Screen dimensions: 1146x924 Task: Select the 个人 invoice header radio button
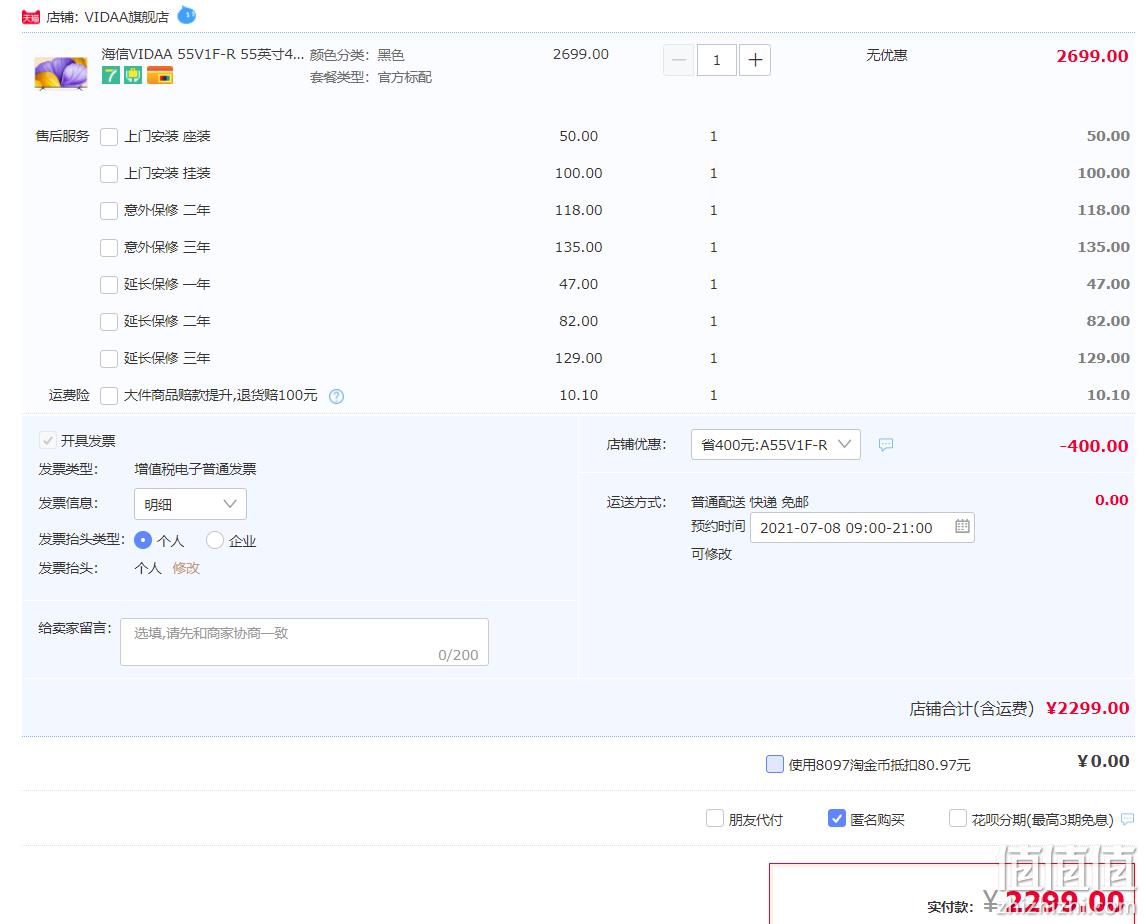[x=143, y=540]
